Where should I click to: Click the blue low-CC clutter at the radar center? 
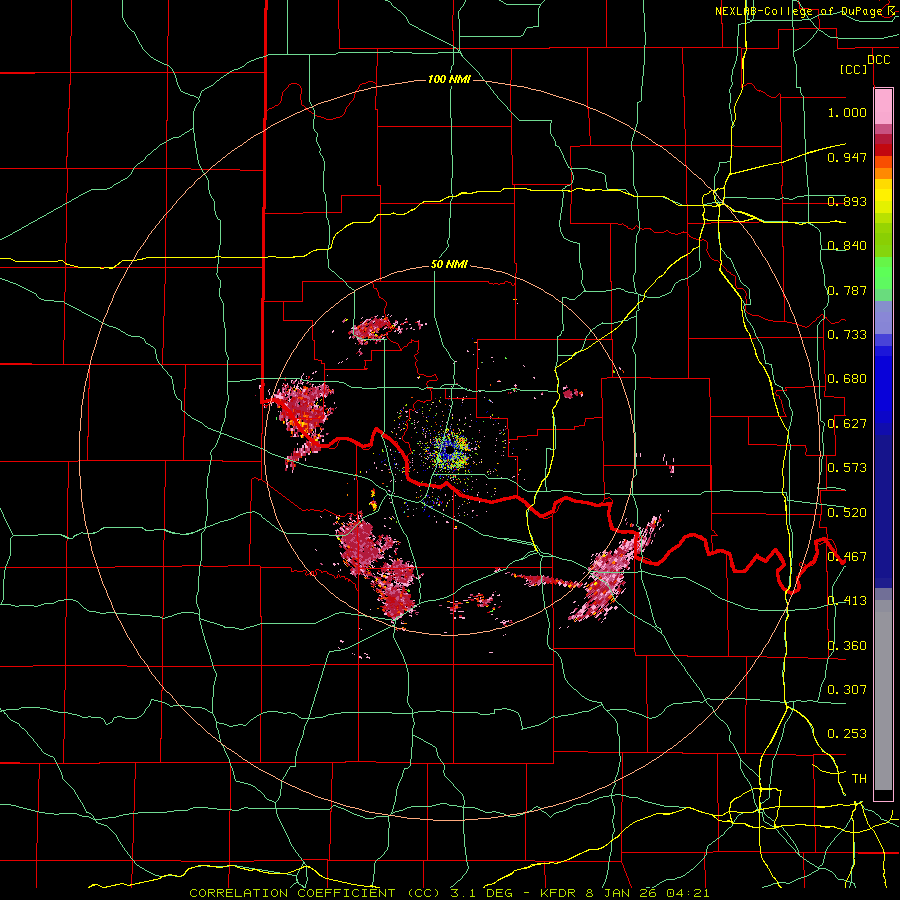448,452
